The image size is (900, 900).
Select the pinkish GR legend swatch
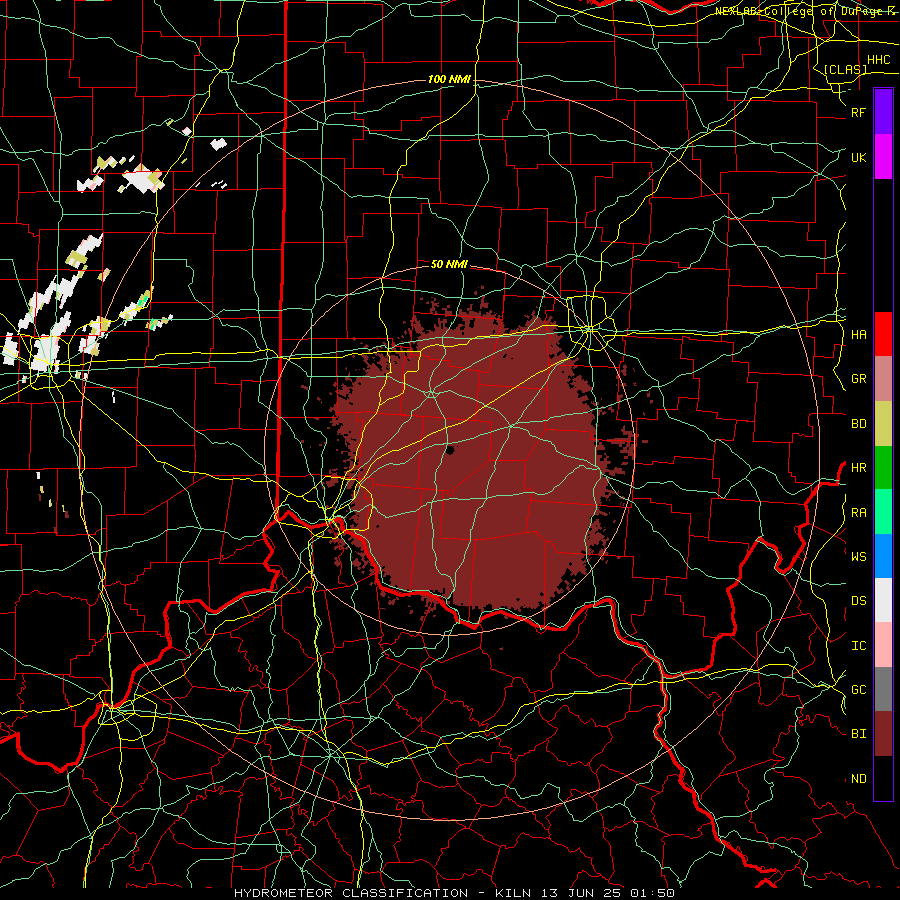point(883,378)
